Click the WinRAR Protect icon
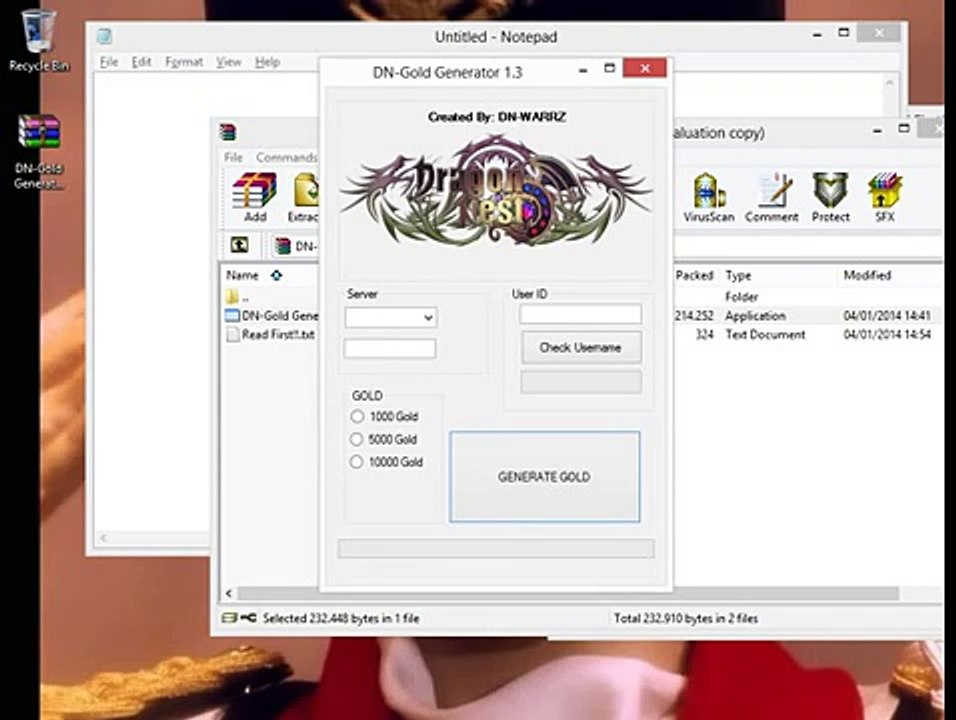Viewport: 956px width, 720px height. pyautogui.click(x=830, y=197)
